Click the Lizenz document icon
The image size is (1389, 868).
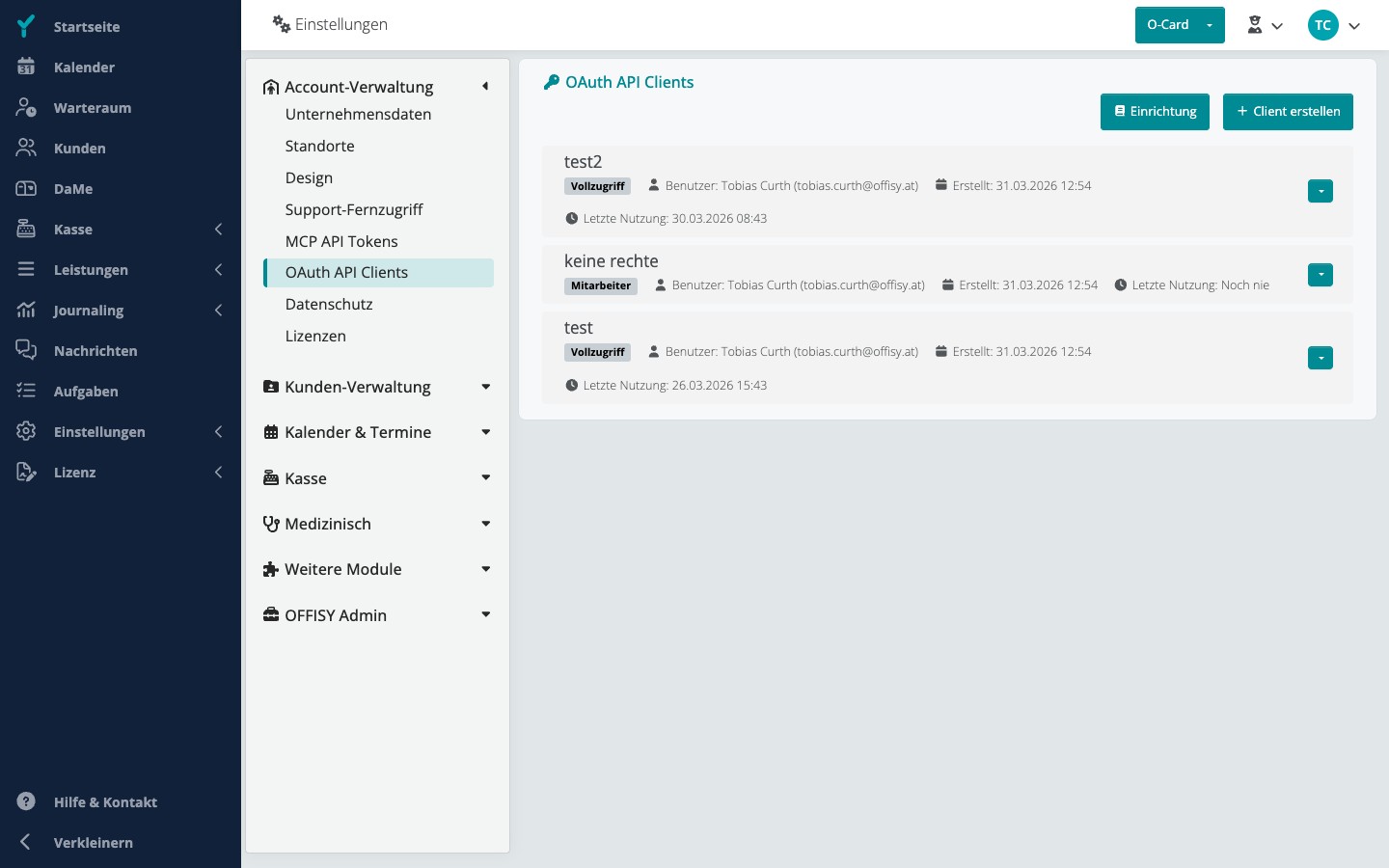pos(26,472)
